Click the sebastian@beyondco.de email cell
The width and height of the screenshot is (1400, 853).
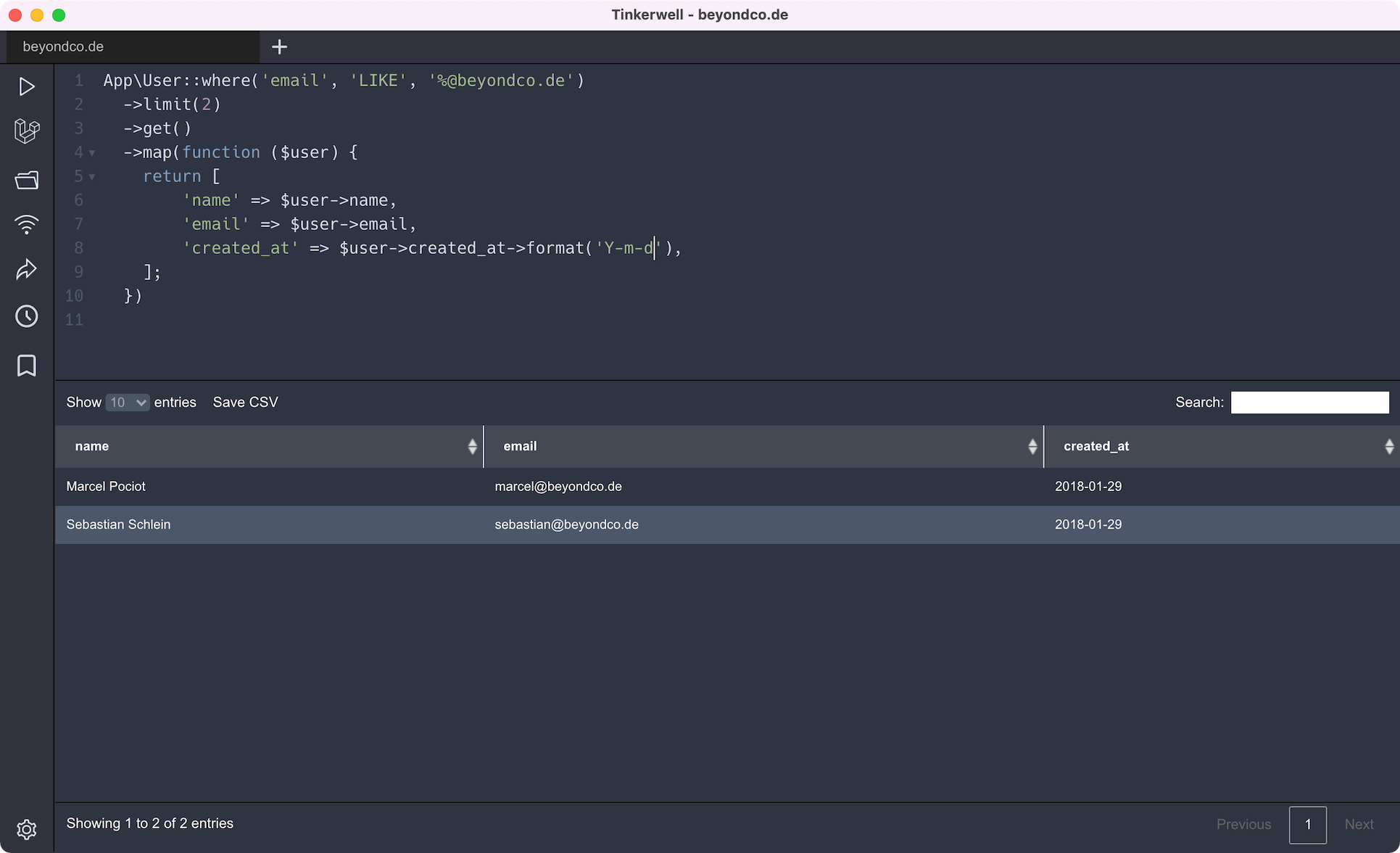(x=763, y=524)
